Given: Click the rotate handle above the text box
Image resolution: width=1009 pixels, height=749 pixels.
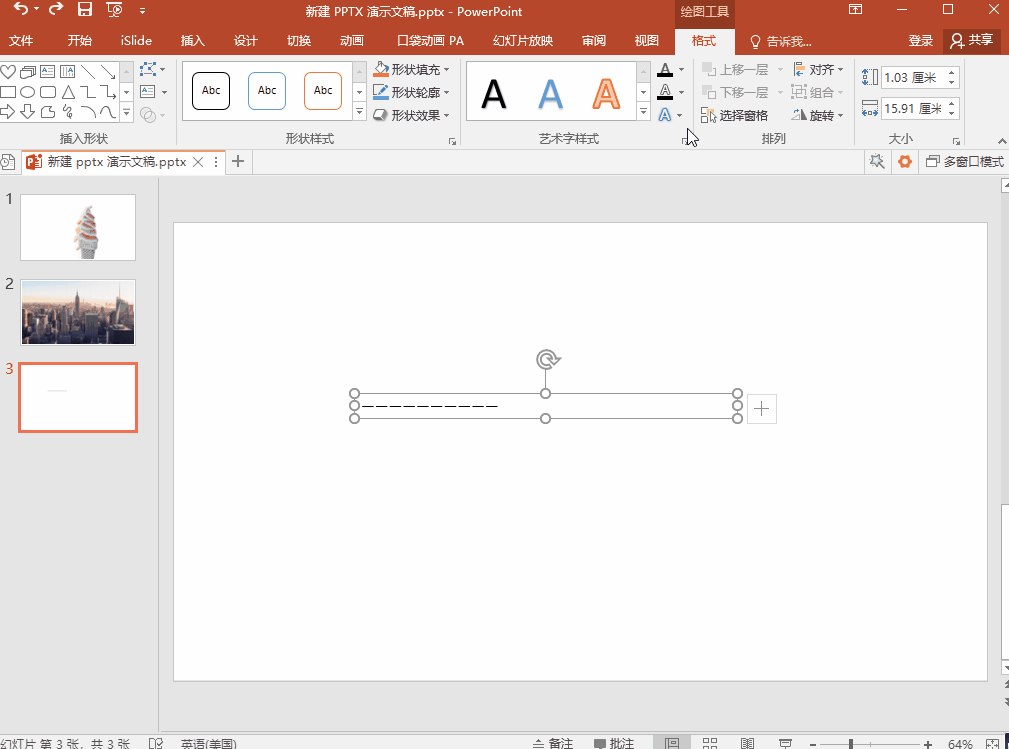Looking at the screenshot, I should (x=546, y=359).
